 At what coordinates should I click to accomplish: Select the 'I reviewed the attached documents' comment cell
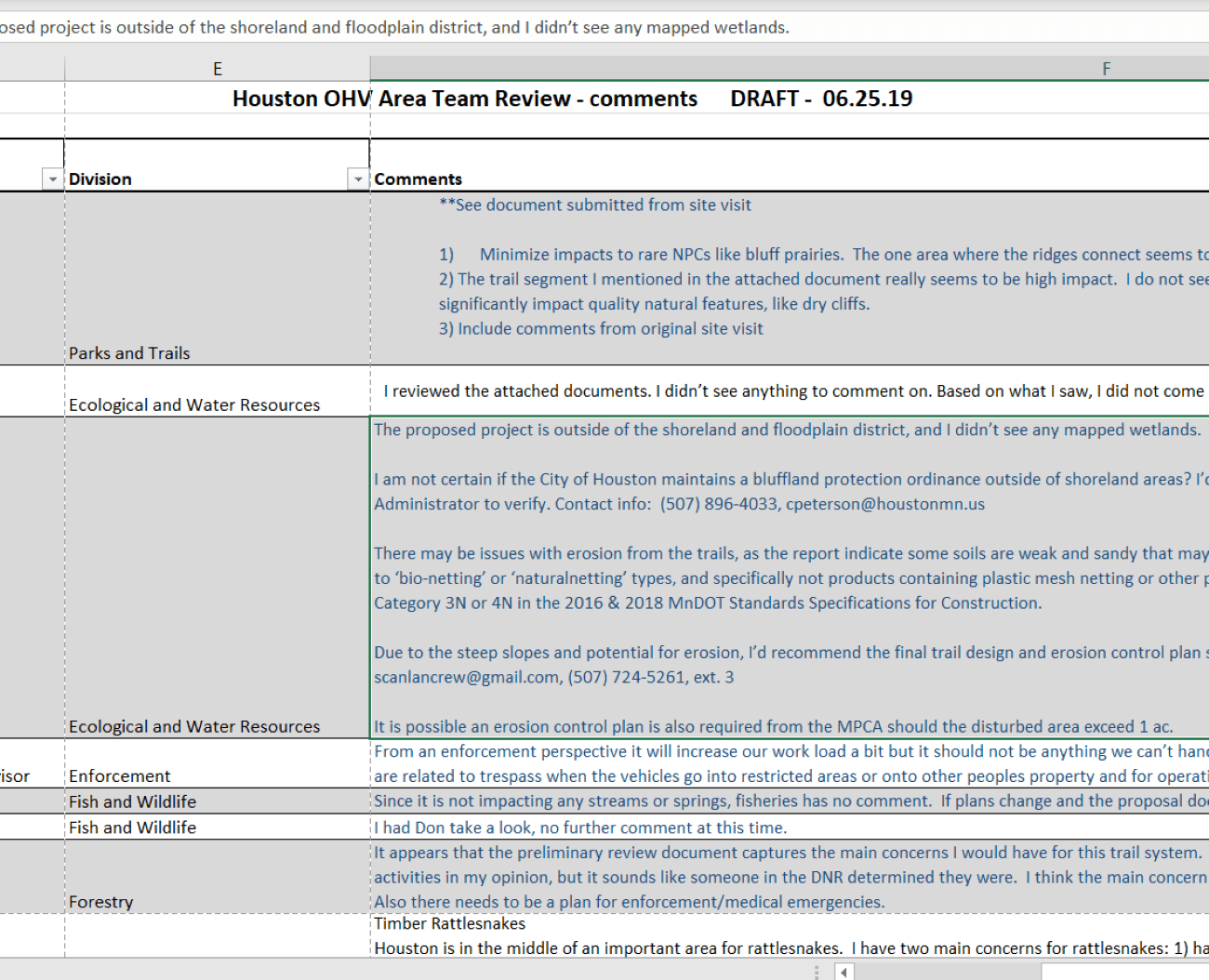790,391
